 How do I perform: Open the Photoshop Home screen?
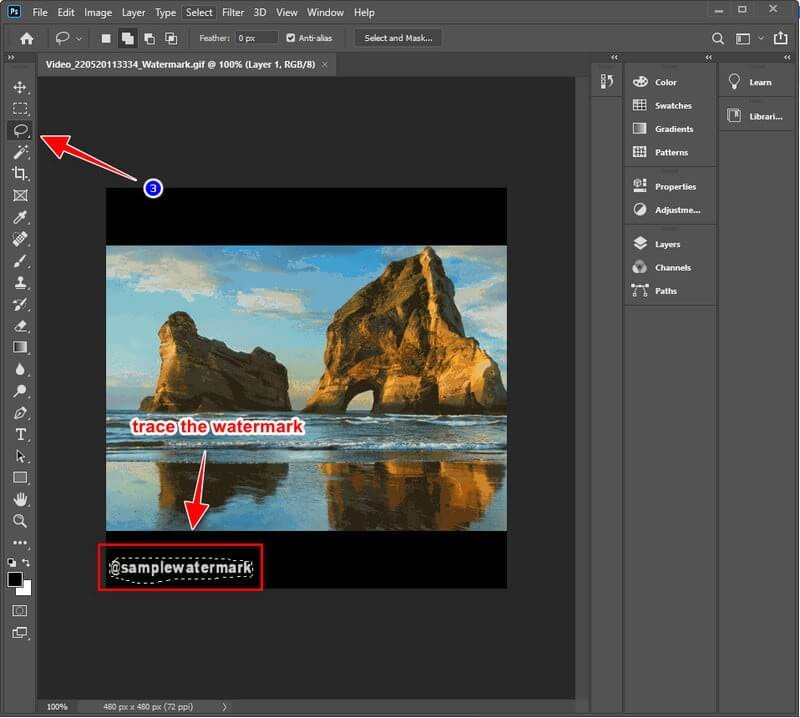(25, 37)
